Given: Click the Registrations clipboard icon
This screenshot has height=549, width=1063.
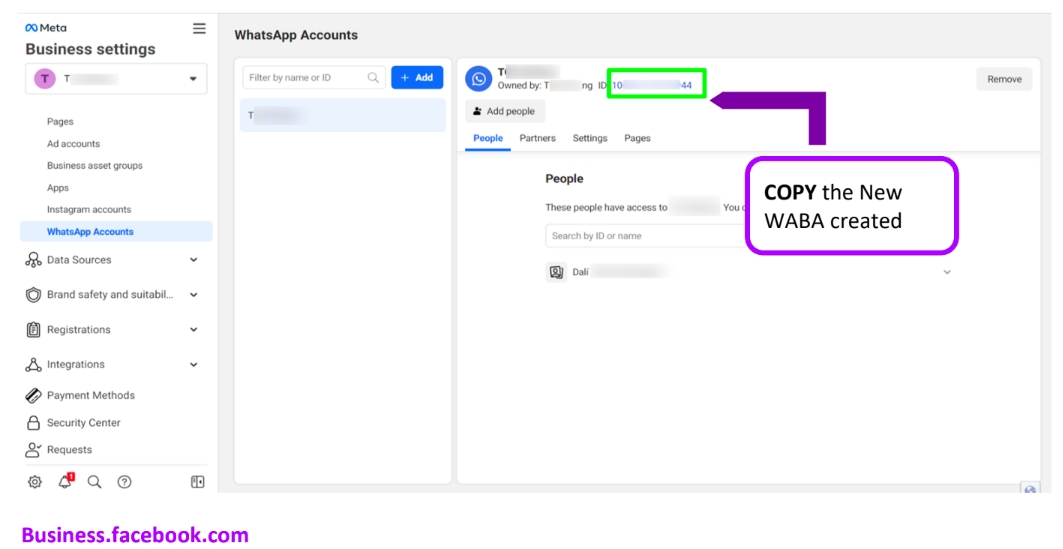Looking at the screenshot, I should pyautogui.click(x=33, y=329).
